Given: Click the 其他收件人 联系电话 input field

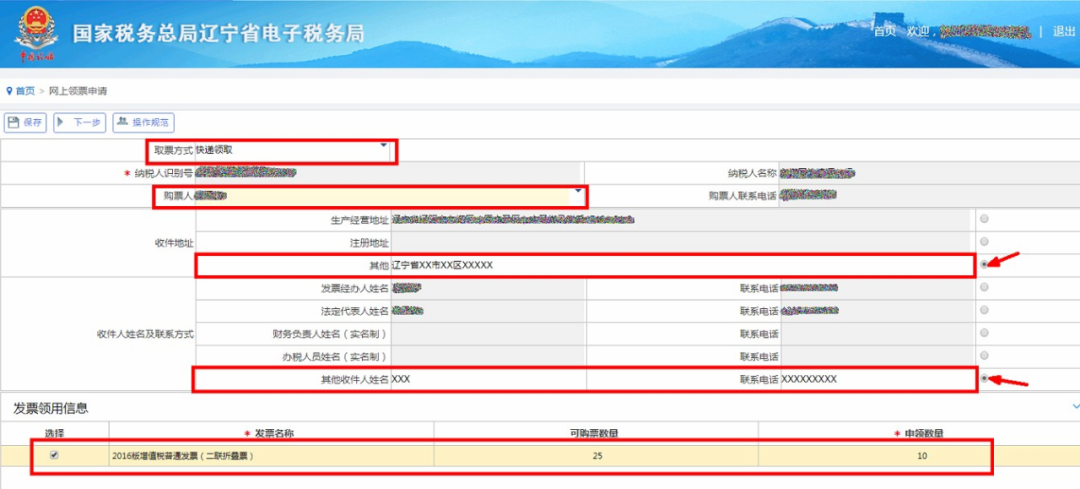Looking at the screenshot, I should [x=878, y=379].
